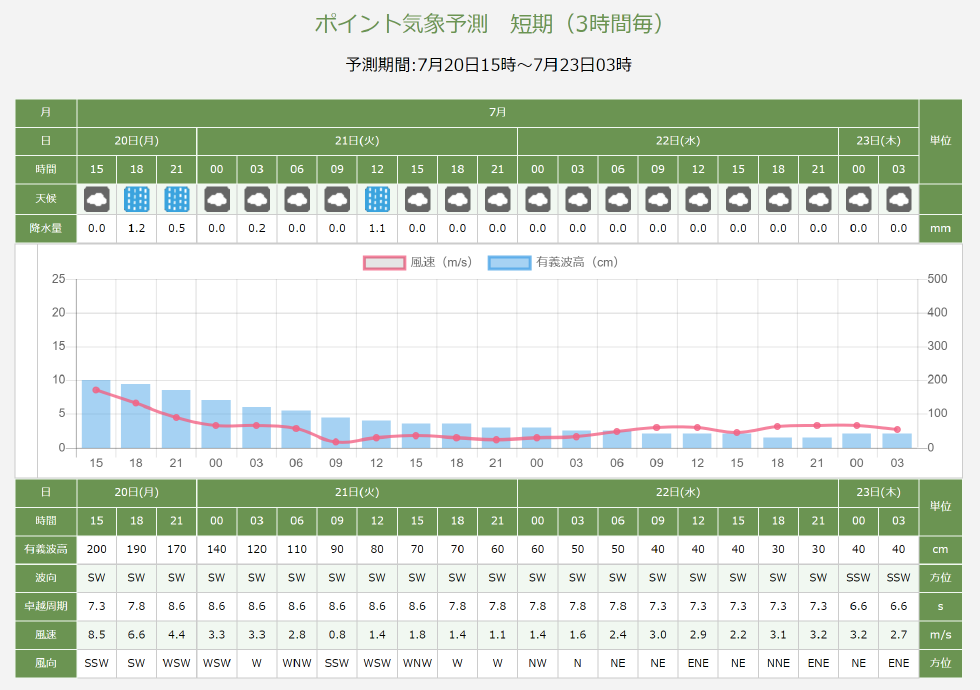Click the cloudy icon for 22日 18時

click(778, 199)
